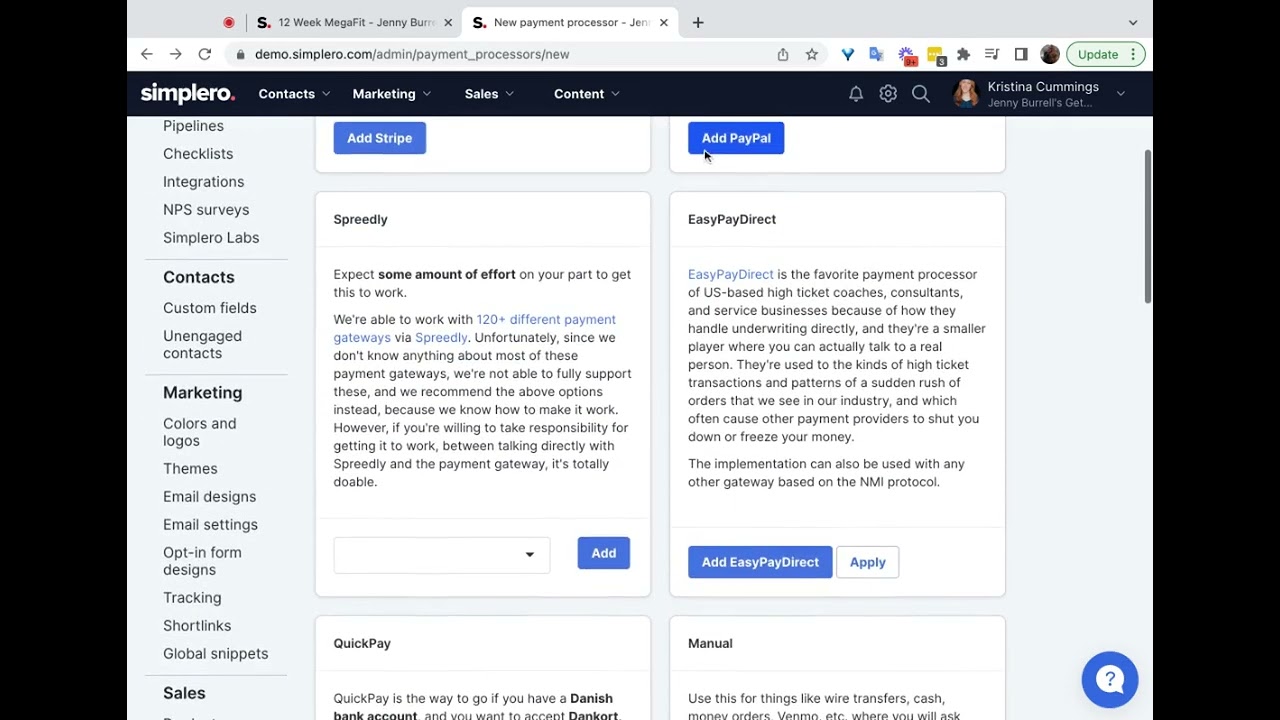This screenshot has width=1280, height=720.
Task: Open the Content dropdown menu
Action: coord(587,94)
